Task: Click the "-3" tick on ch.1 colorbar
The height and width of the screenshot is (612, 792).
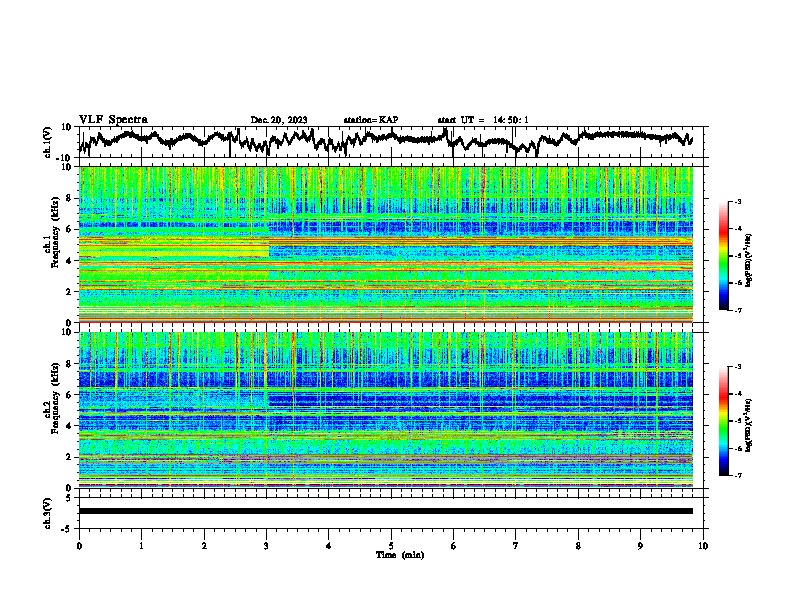Action: click(x=737, y=201)
